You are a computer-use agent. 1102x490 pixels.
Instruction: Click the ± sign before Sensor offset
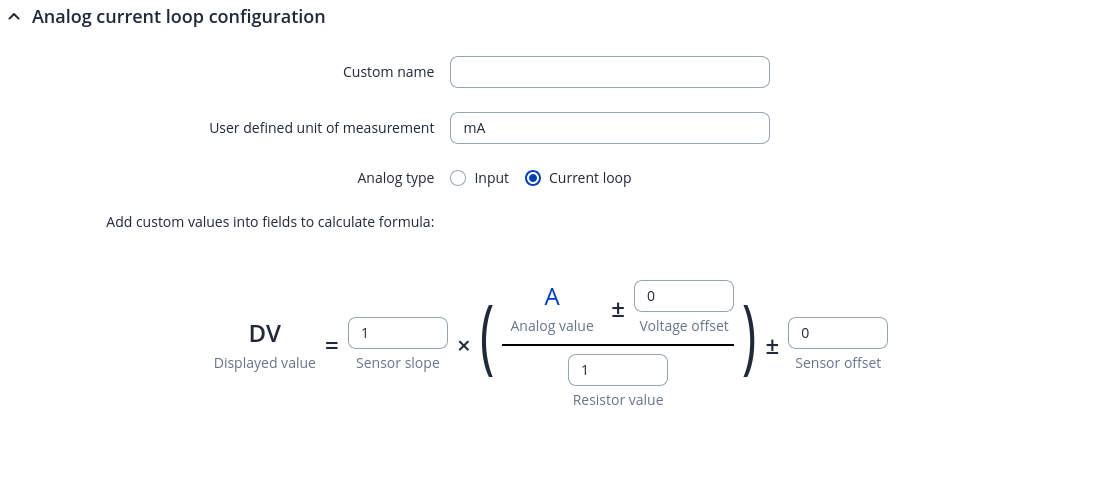point(772,346)
